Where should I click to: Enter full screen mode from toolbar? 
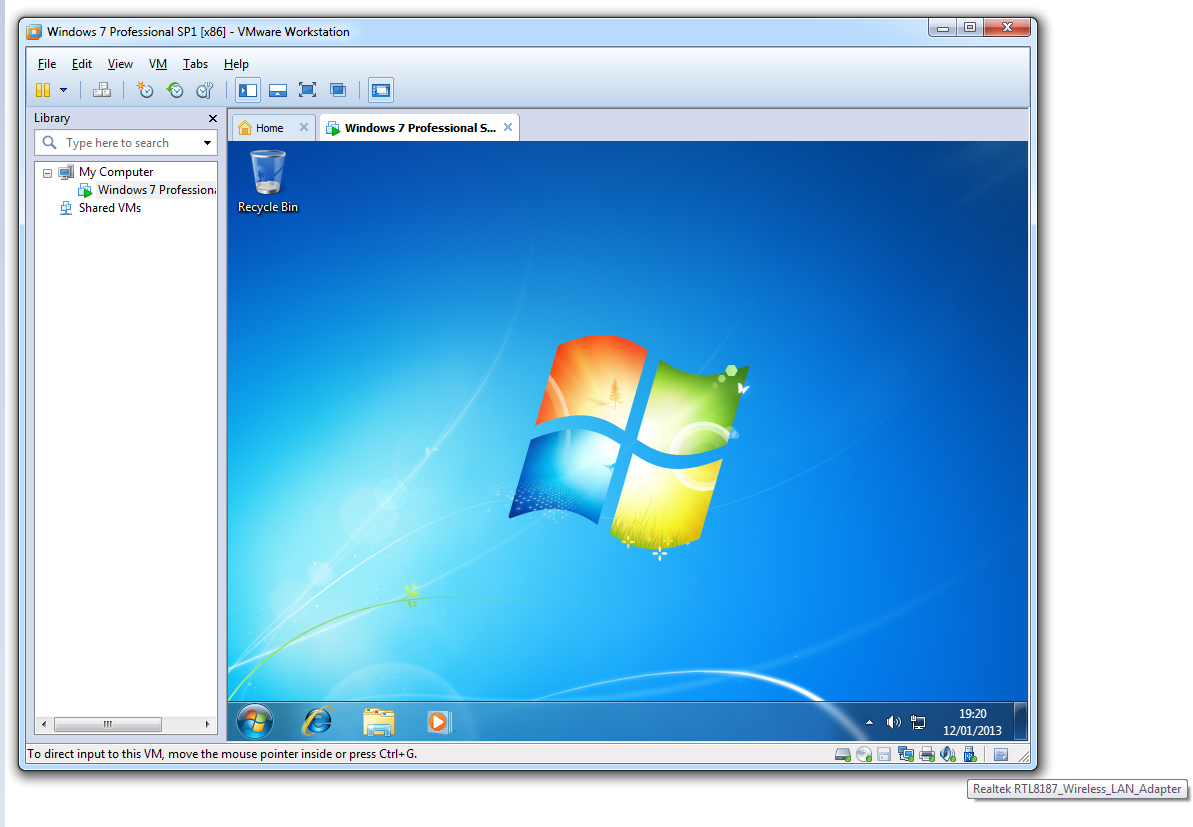tap(308, 90)
